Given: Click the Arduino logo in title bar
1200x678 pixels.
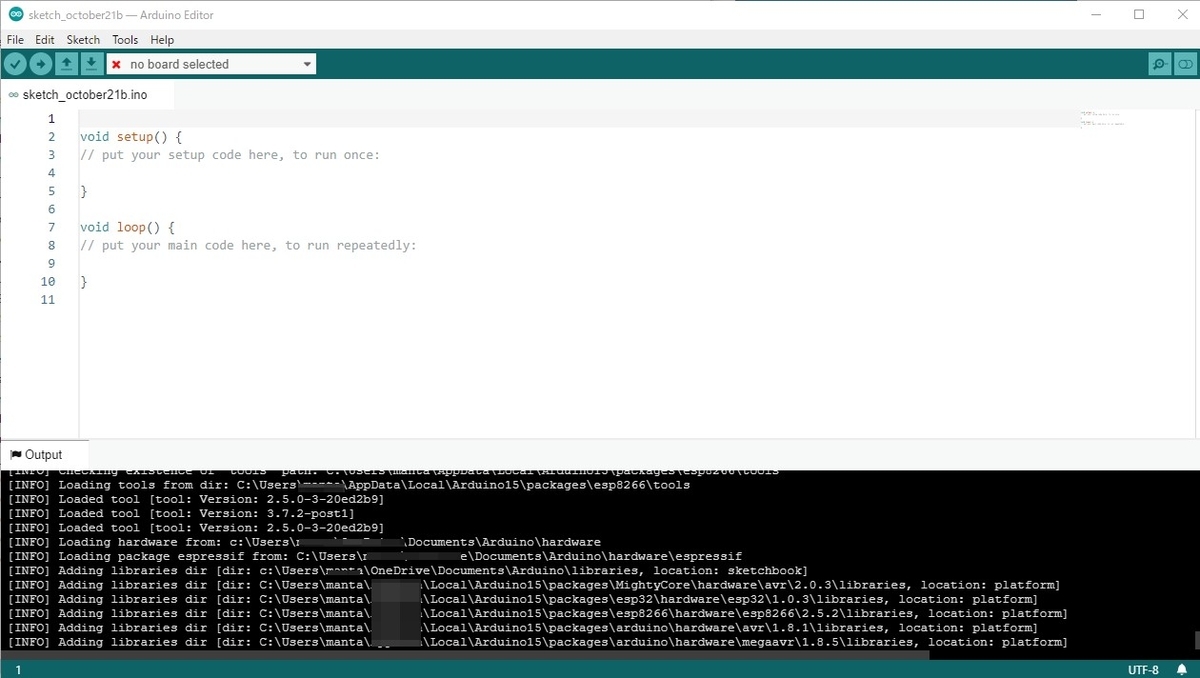Looking at the screenshot, I should [15, 15].
